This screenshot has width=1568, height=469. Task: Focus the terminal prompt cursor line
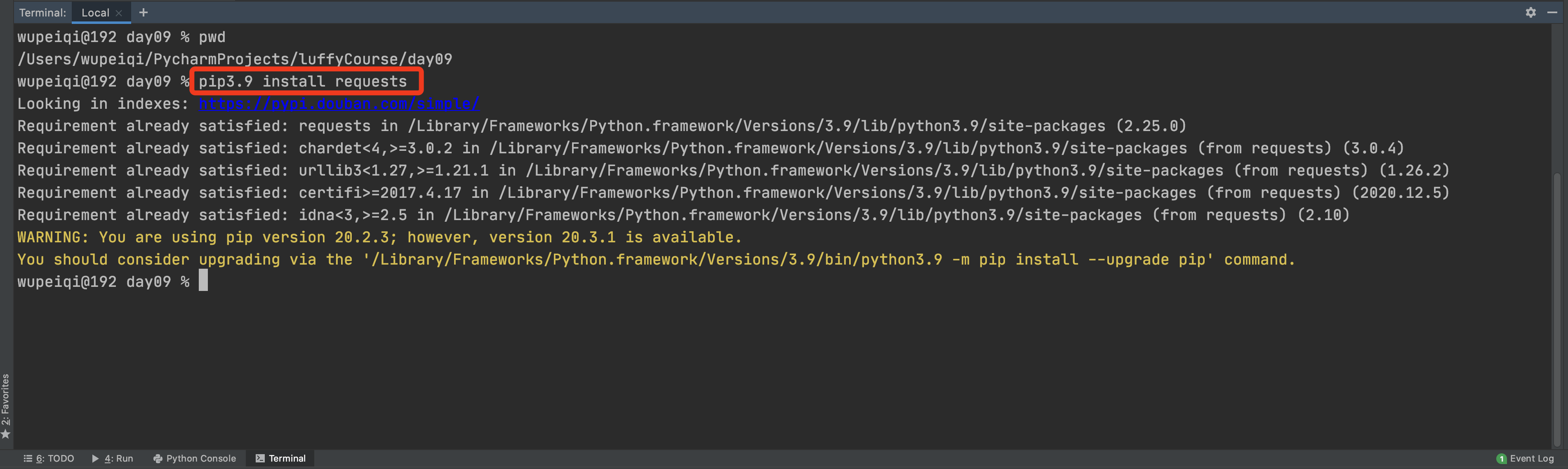coord(203,281)
